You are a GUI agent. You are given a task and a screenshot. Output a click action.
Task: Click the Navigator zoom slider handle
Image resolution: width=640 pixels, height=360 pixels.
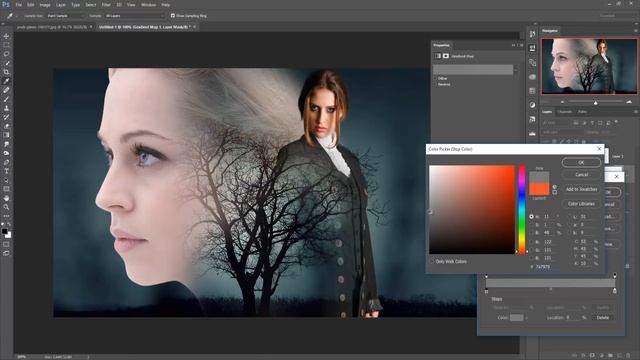tap(596, 103)
